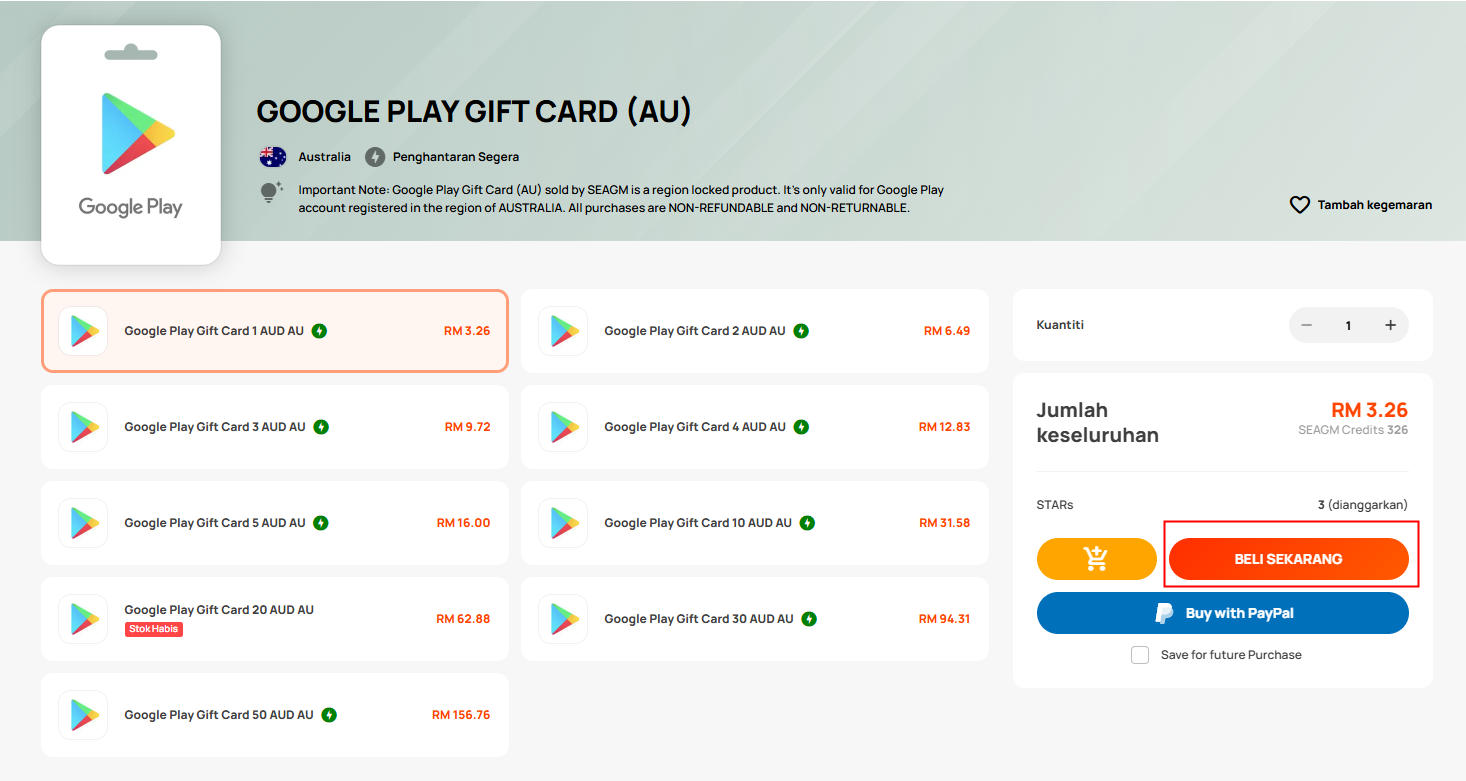Click the quantity number field
The image size is (1466, 781).
[1348, 325]
